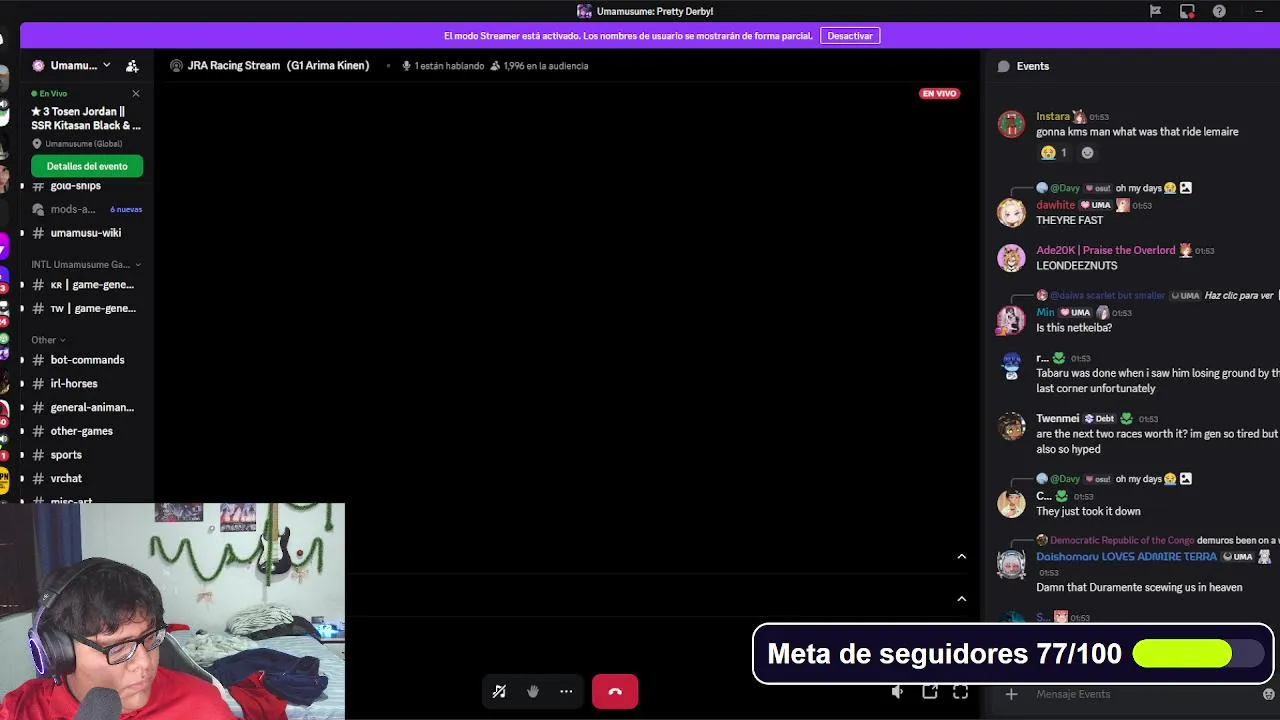Click the Meta de seguidores progress bar
Image resolution: width=1280 pixels, height=720 pixels.
coord(1197,654)
